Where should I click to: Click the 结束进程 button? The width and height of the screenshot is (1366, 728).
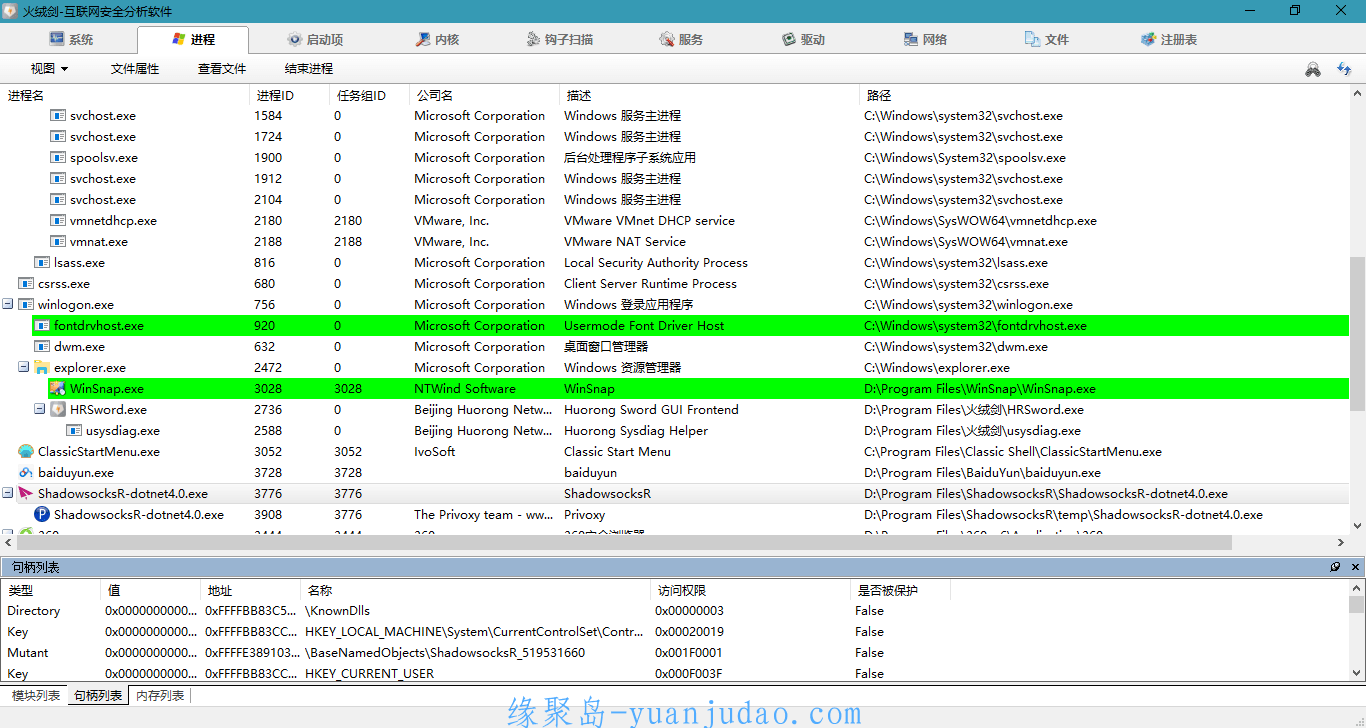tap(309, 69)
